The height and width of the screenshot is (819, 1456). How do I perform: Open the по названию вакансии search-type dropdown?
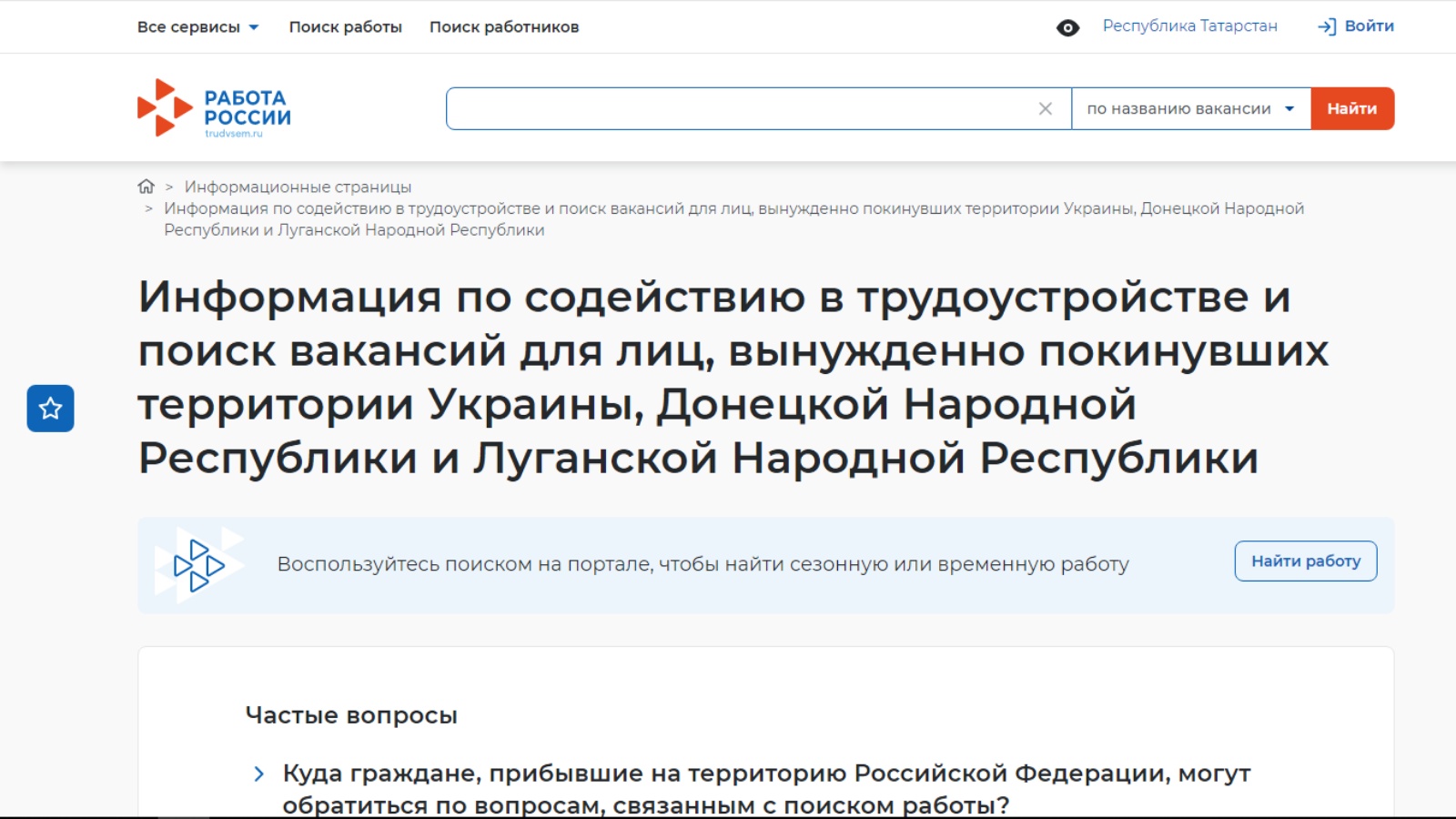(1191, 108)
